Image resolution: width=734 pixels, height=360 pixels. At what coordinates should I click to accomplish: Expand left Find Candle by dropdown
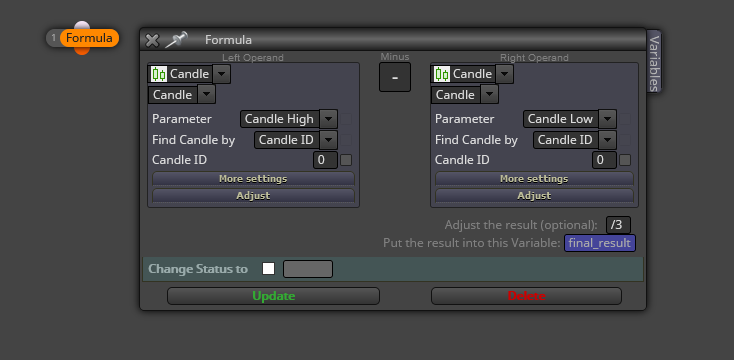coord(295,140)
